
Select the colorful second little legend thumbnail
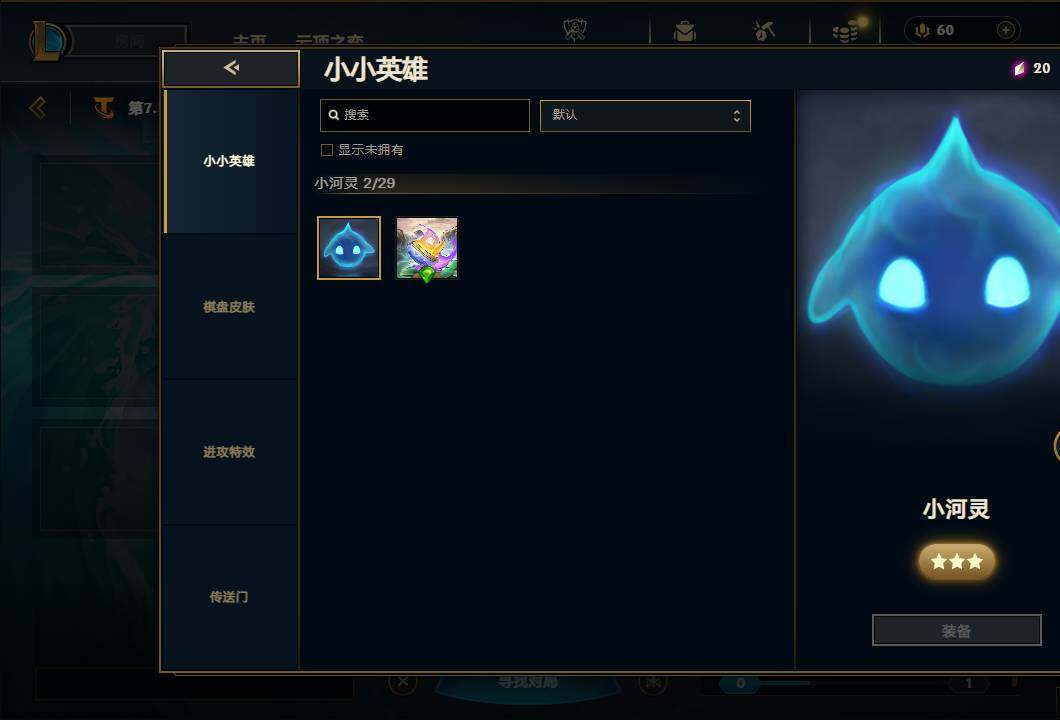(427, 249)
